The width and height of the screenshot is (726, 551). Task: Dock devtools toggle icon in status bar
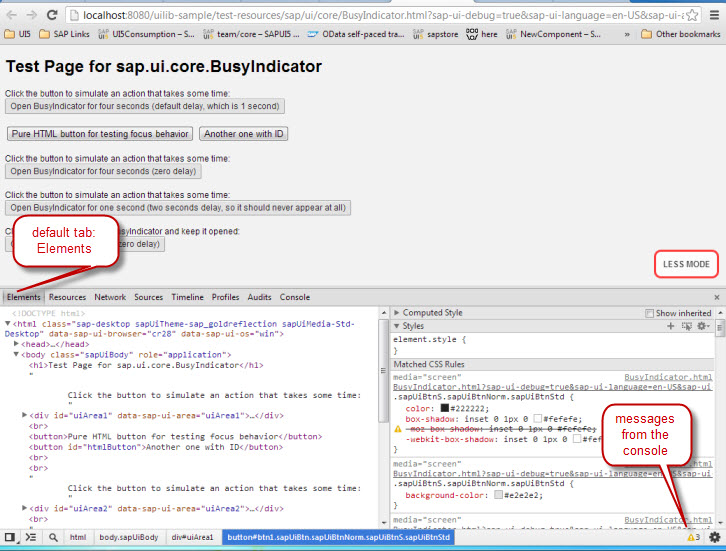(x=10, y=537)
